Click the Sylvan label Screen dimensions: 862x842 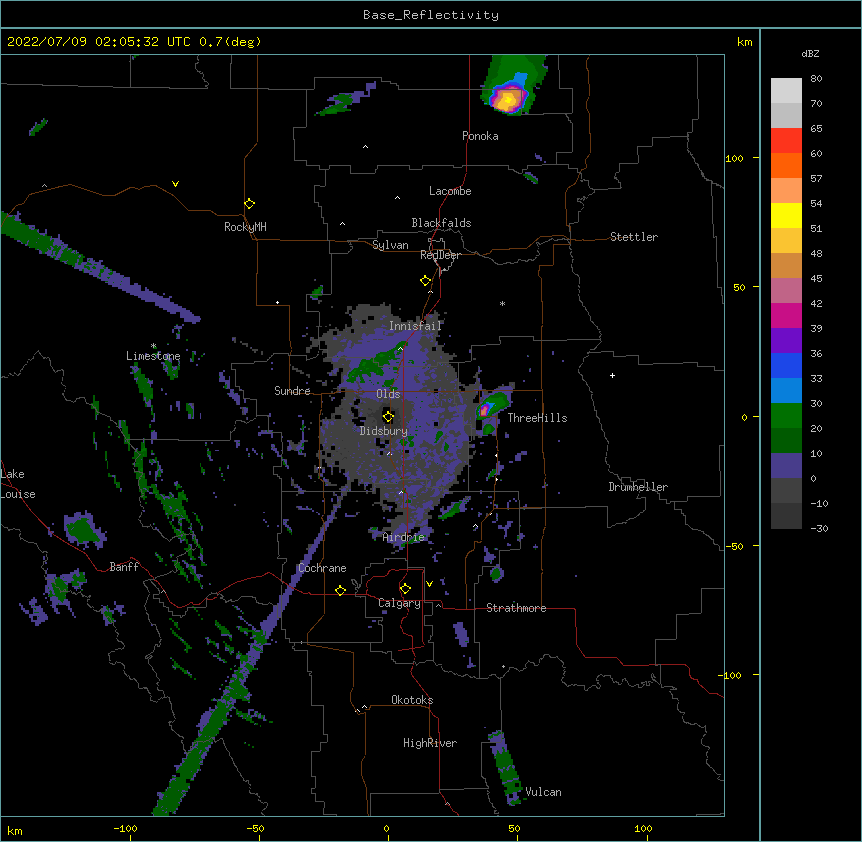[x=390, y=245]
